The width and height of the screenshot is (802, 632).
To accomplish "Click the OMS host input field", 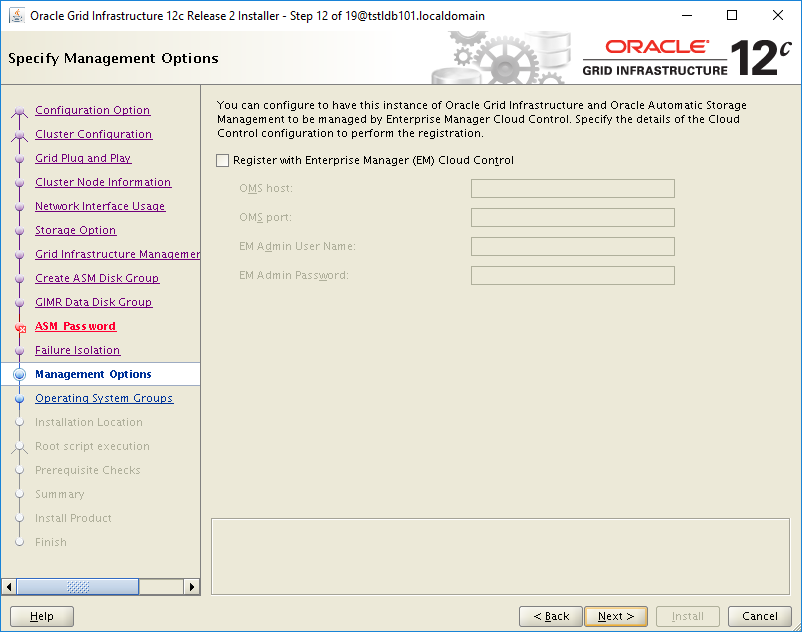I will [572, 188].
